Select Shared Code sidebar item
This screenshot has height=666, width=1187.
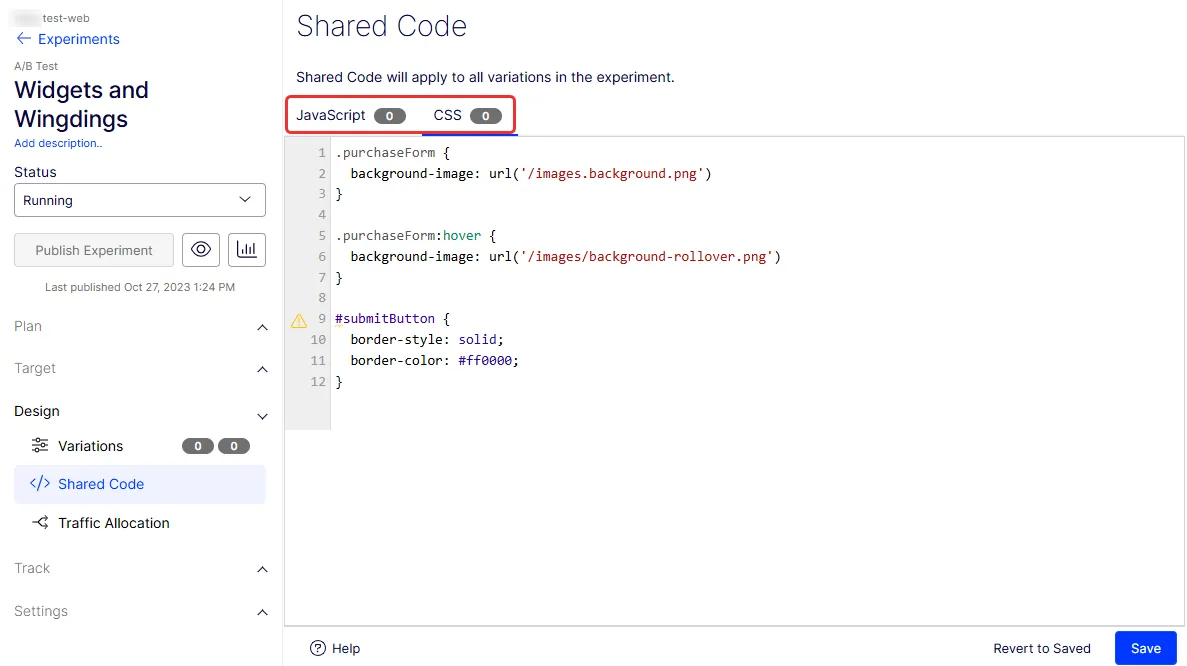tap(140, 484)
